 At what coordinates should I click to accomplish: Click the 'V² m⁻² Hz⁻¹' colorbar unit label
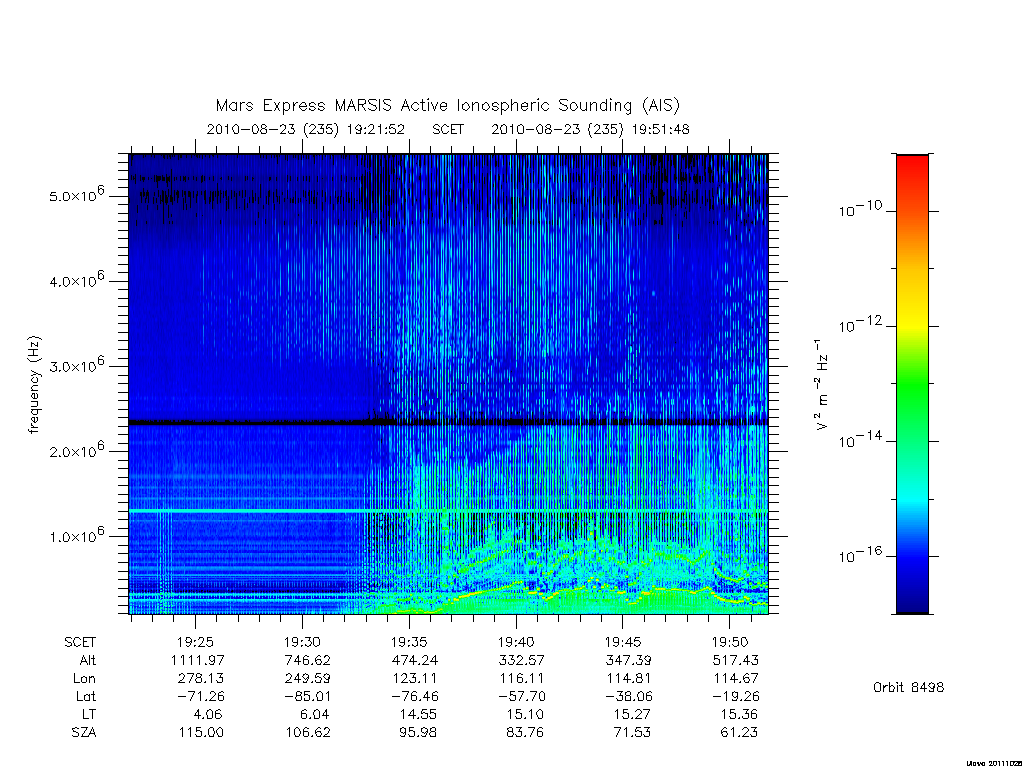coord(822,385)
